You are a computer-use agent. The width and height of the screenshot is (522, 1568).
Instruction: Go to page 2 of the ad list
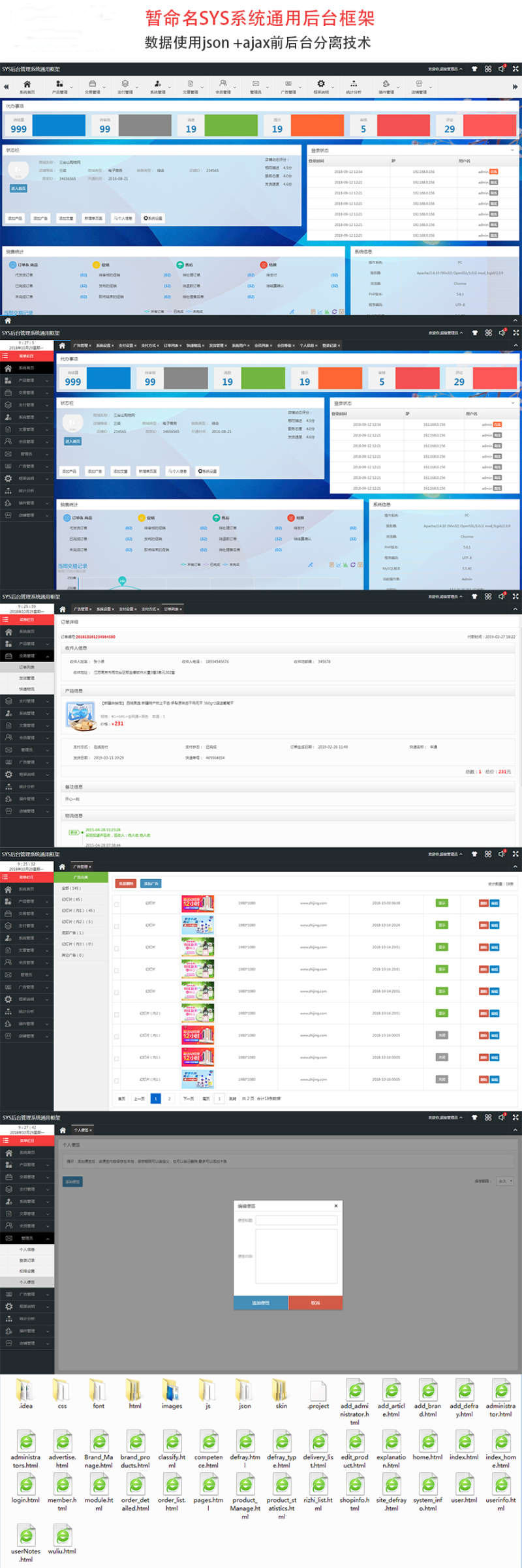(169, 1099)
